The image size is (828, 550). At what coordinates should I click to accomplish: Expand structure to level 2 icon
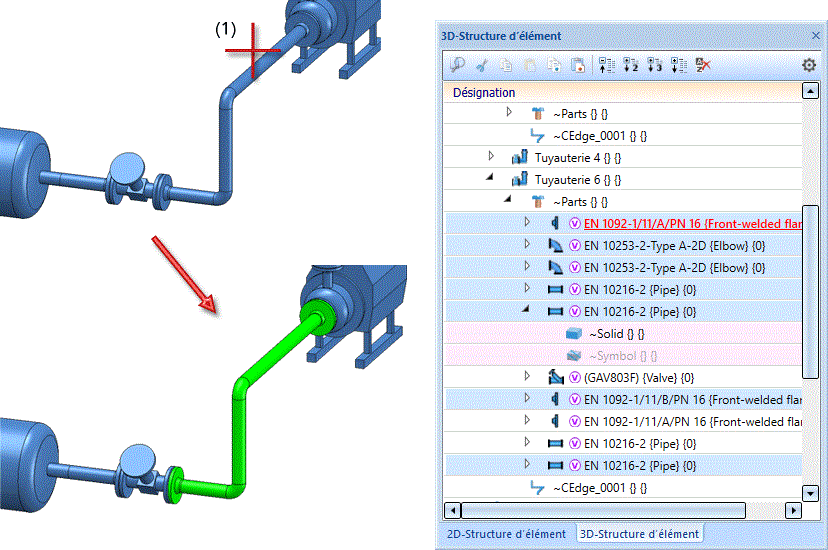pyautogui.click(x=631, y=65)
